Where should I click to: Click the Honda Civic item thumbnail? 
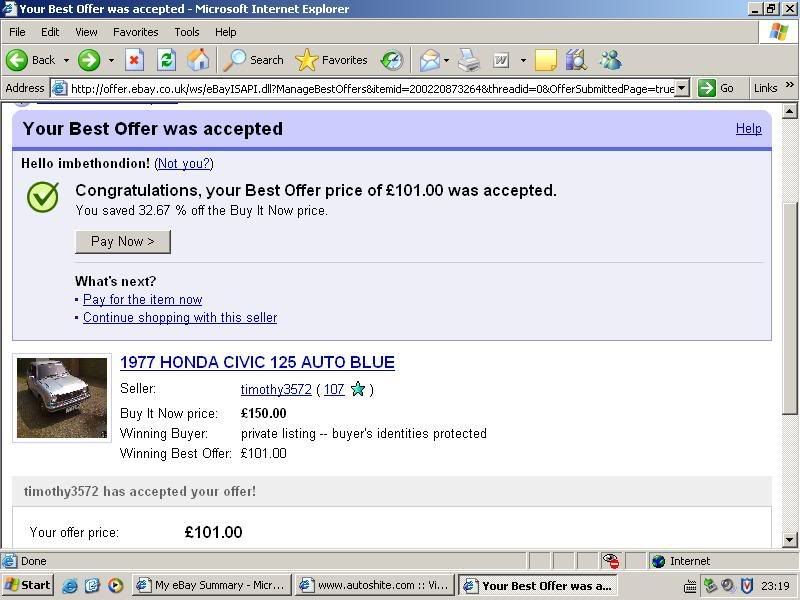coord(62,397)
